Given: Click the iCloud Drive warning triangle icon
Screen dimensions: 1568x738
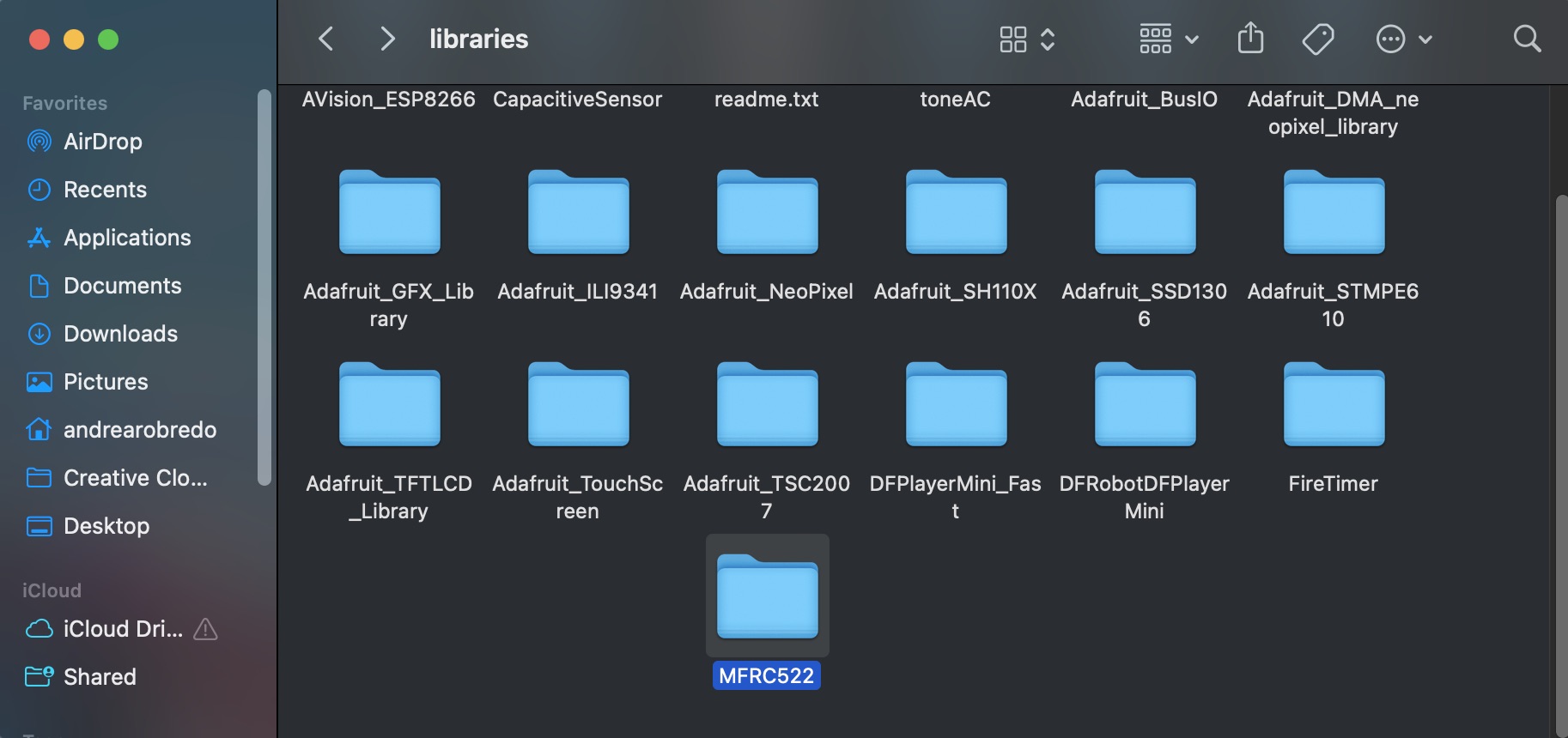Looking at the screenshot, I should coord(205,630).
